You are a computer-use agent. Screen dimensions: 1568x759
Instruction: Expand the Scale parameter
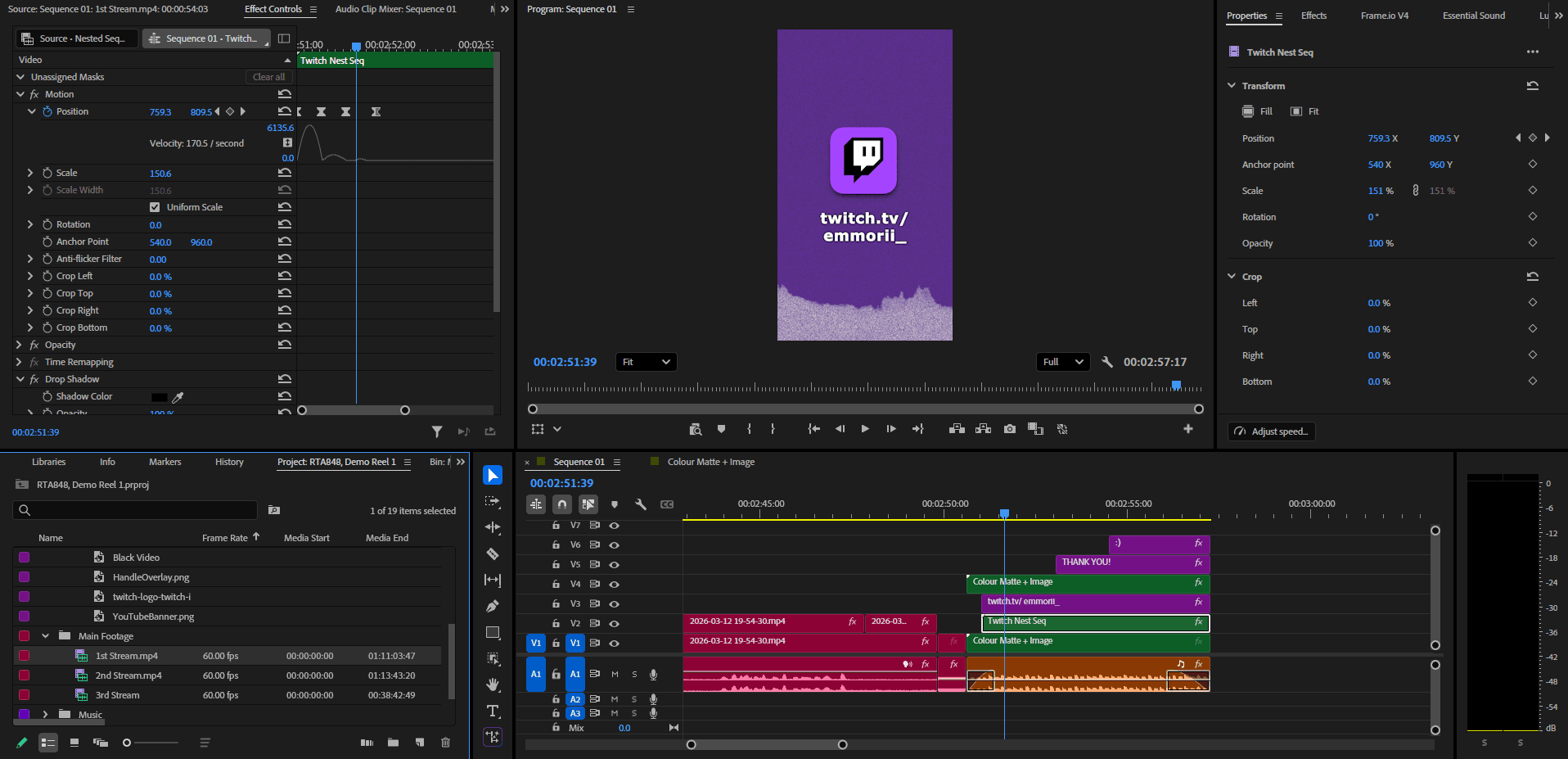pos(30,173)
